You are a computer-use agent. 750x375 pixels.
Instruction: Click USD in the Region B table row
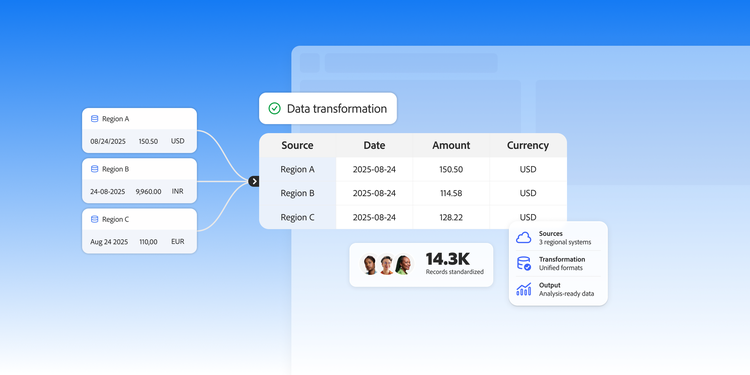pos(528,193)
